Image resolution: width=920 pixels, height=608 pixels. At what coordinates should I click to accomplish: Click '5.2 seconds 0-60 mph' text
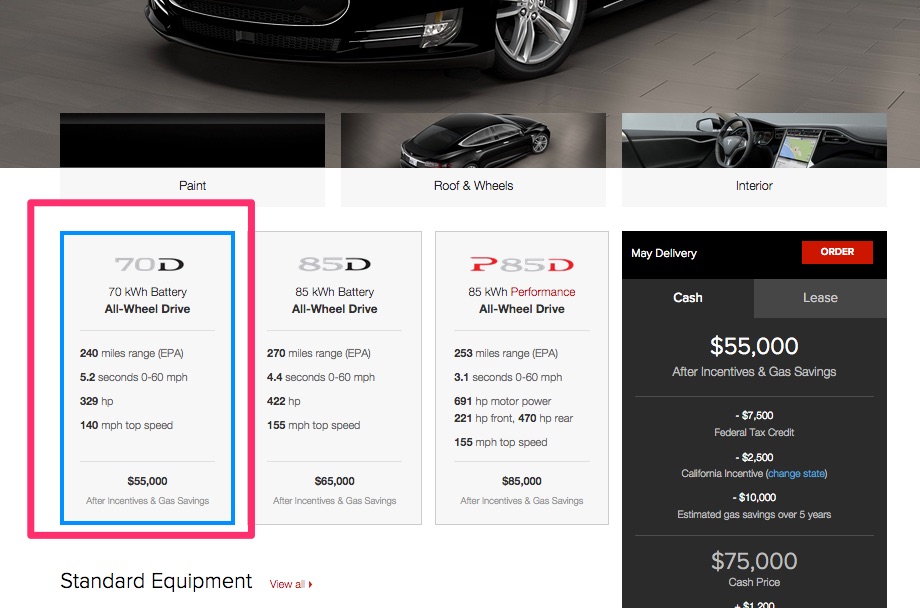pyautogui.click(x=134, y=377)
